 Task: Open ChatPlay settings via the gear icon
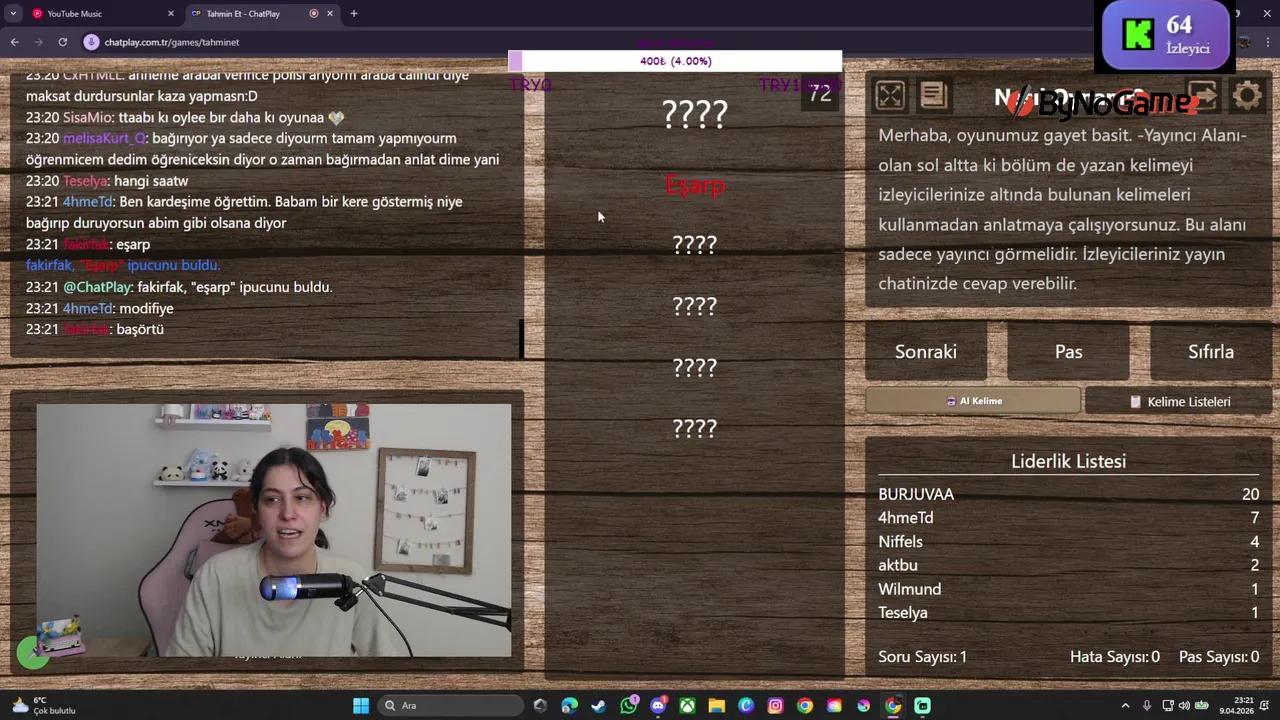(1247, 95)
